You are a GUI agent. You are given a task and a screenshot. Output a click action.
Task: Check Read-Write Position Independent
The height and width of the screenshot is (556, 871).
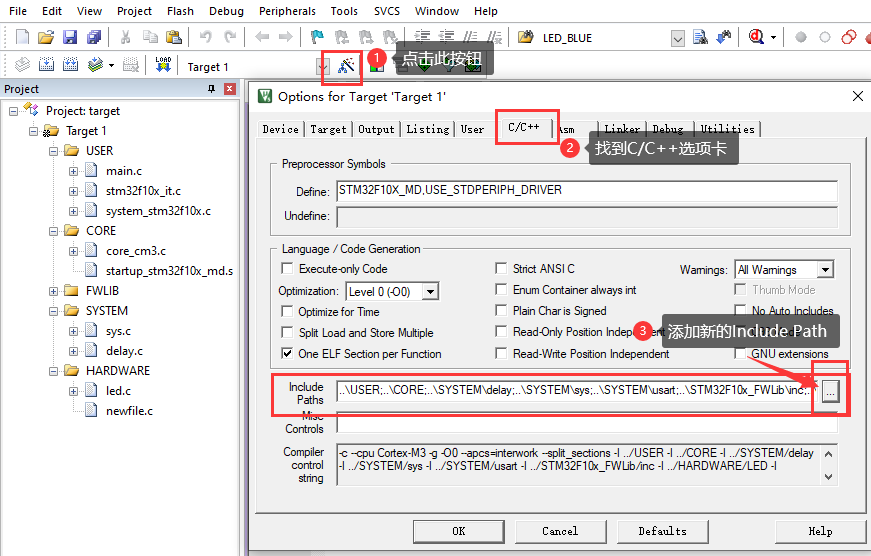click(501, 354)
